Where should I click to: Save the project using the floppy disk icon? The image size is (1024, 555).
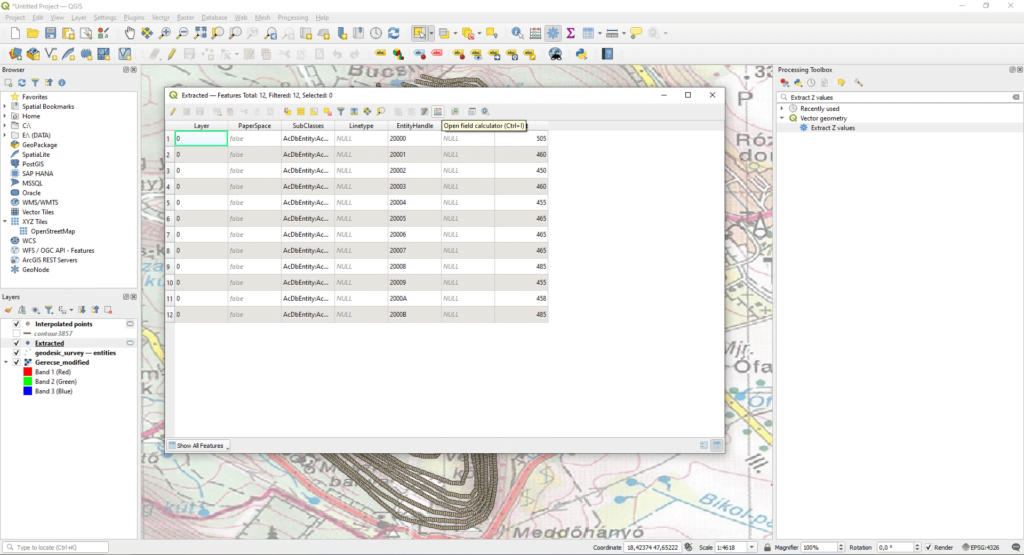pos(50,33)
